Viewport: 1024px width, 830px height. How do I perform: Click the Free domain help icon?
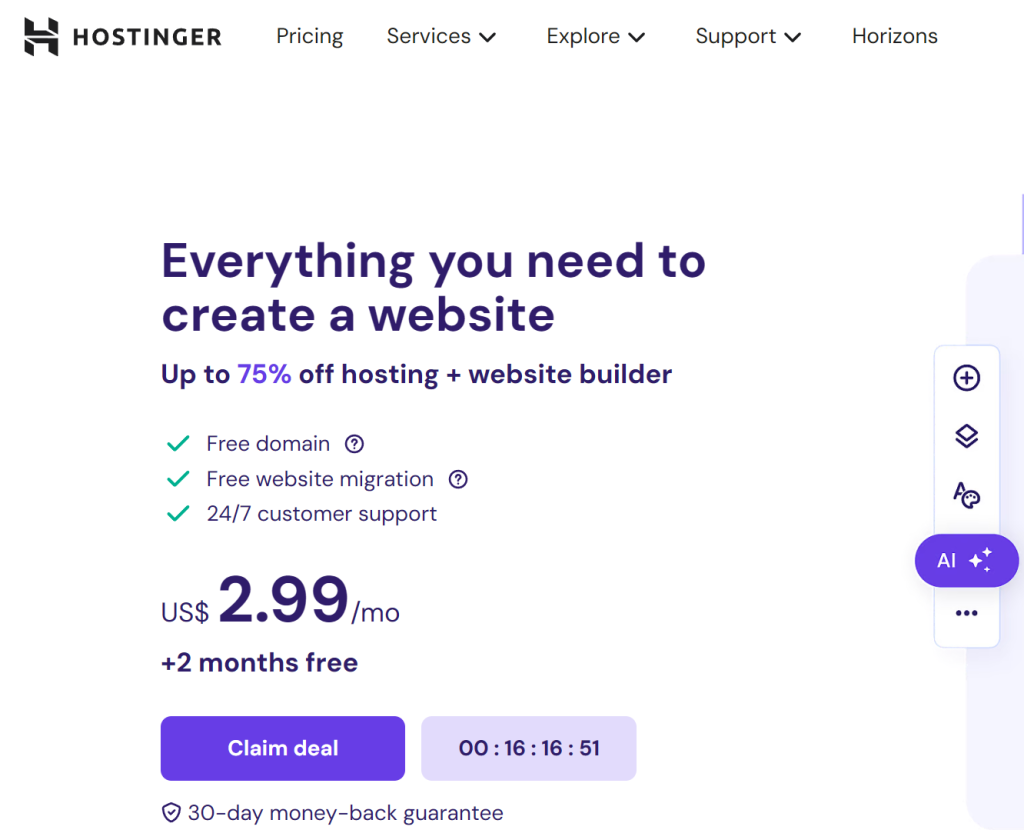click(x=355, y=444)
